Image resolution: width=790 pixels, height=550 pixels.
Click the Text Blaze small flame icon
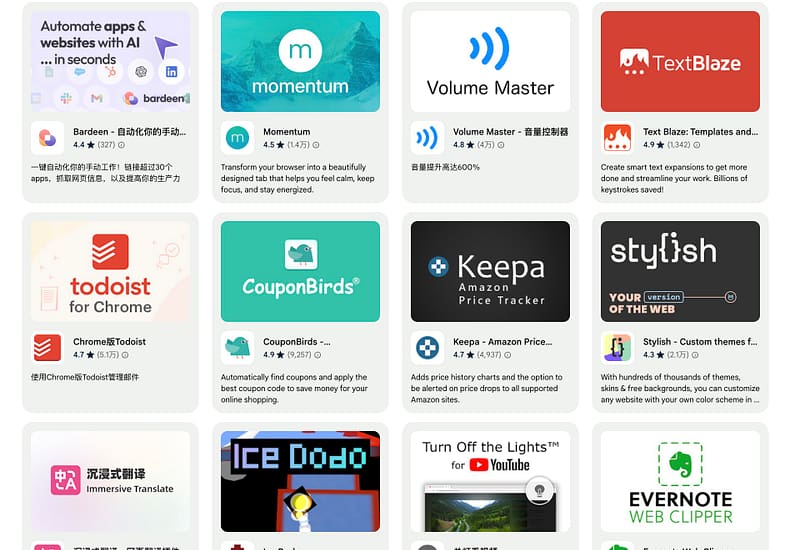pos(617,138)
